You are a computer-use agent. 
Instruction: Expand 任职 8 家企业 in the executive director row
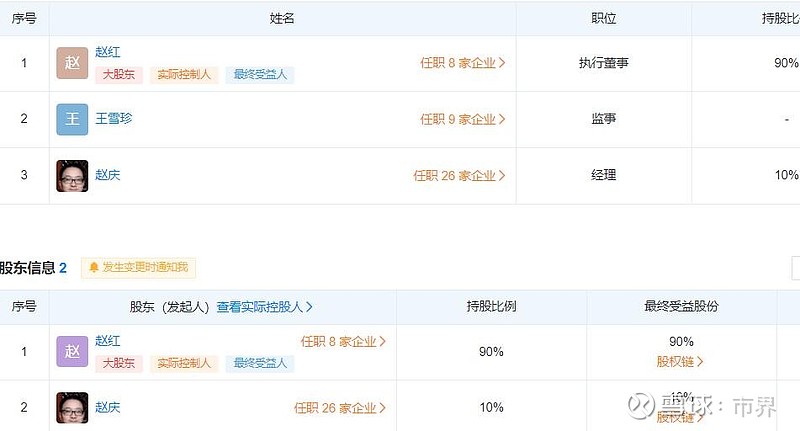(462, 63)
